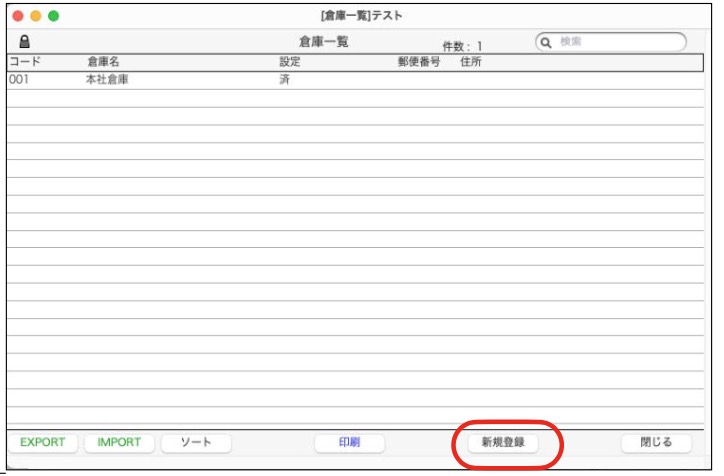Minimize the window with the yellow button

click(x=35, y=16)
